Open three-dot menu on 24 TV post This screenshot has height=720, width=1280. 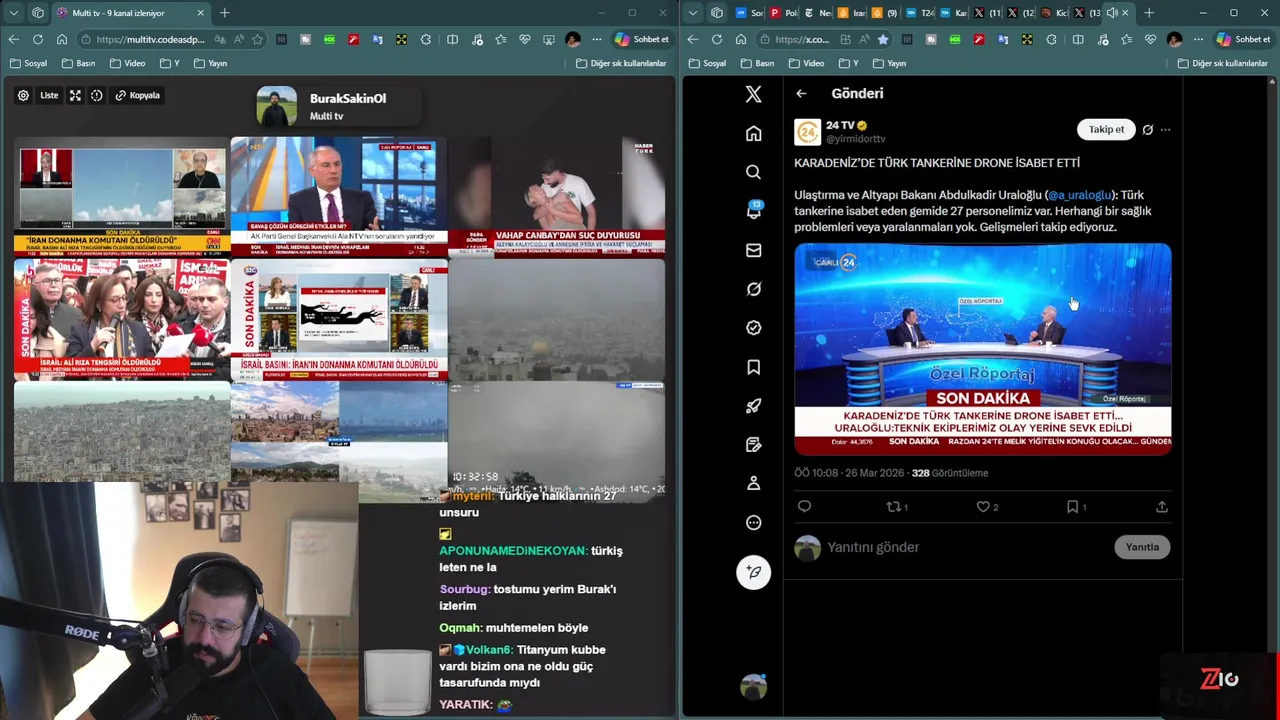1165,129
